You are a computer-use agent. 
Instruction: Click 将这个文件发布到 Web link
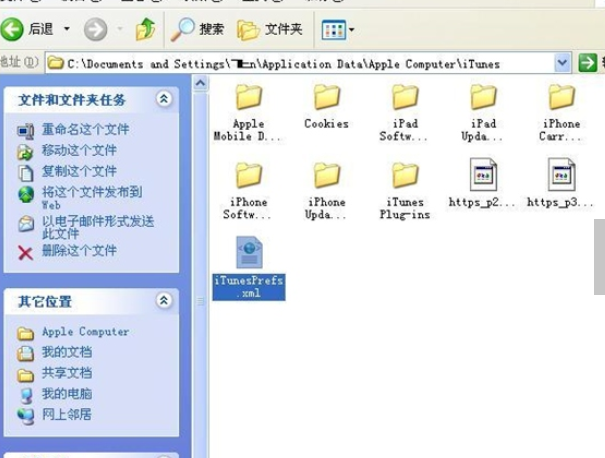tap(92, 198)
